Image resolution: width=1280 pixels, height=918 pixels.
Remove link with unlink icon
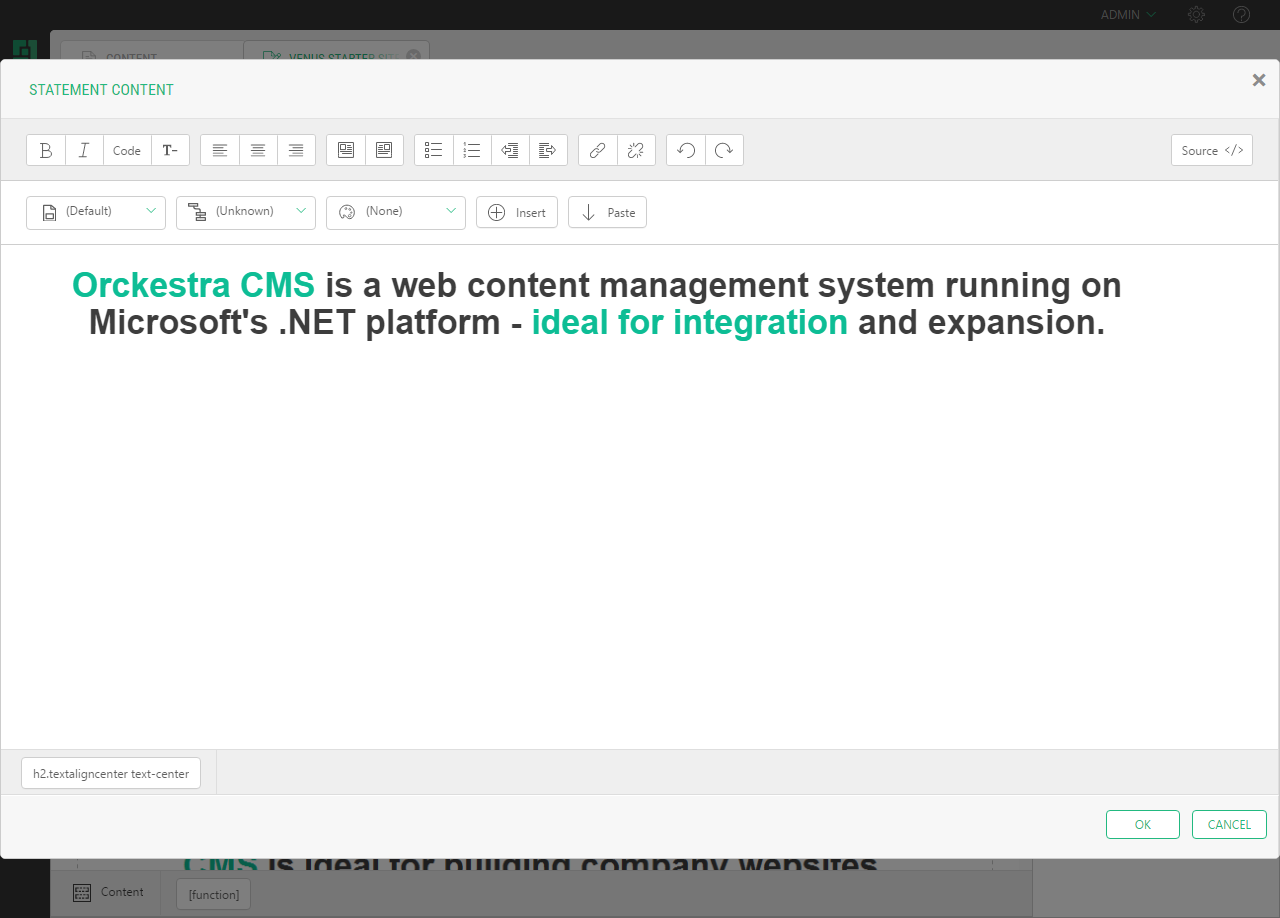635,150
